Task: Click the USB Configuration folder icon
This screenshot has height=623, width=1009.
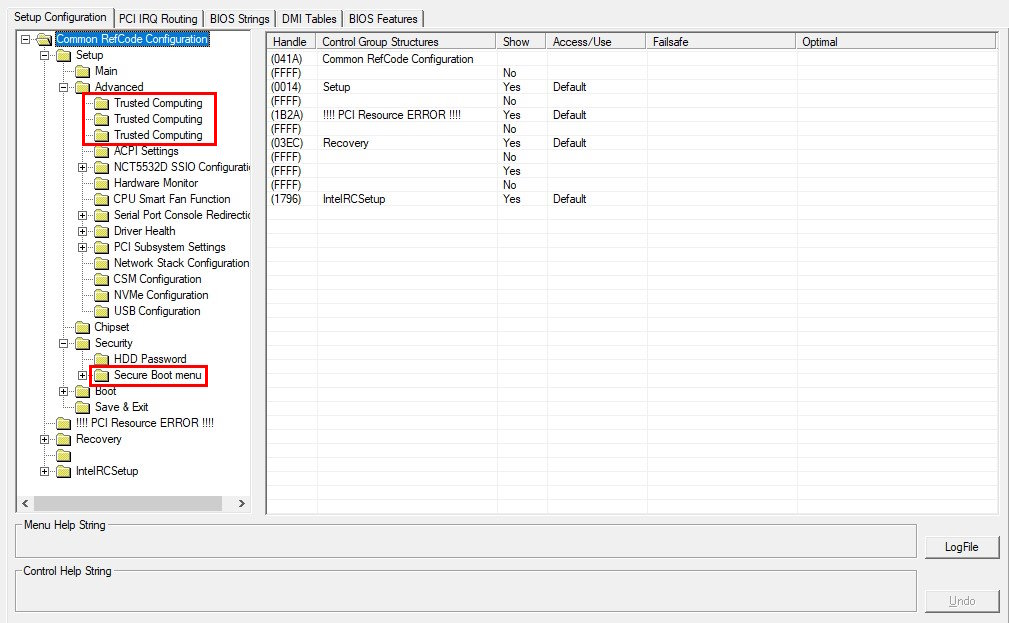Action: point(101,311)
